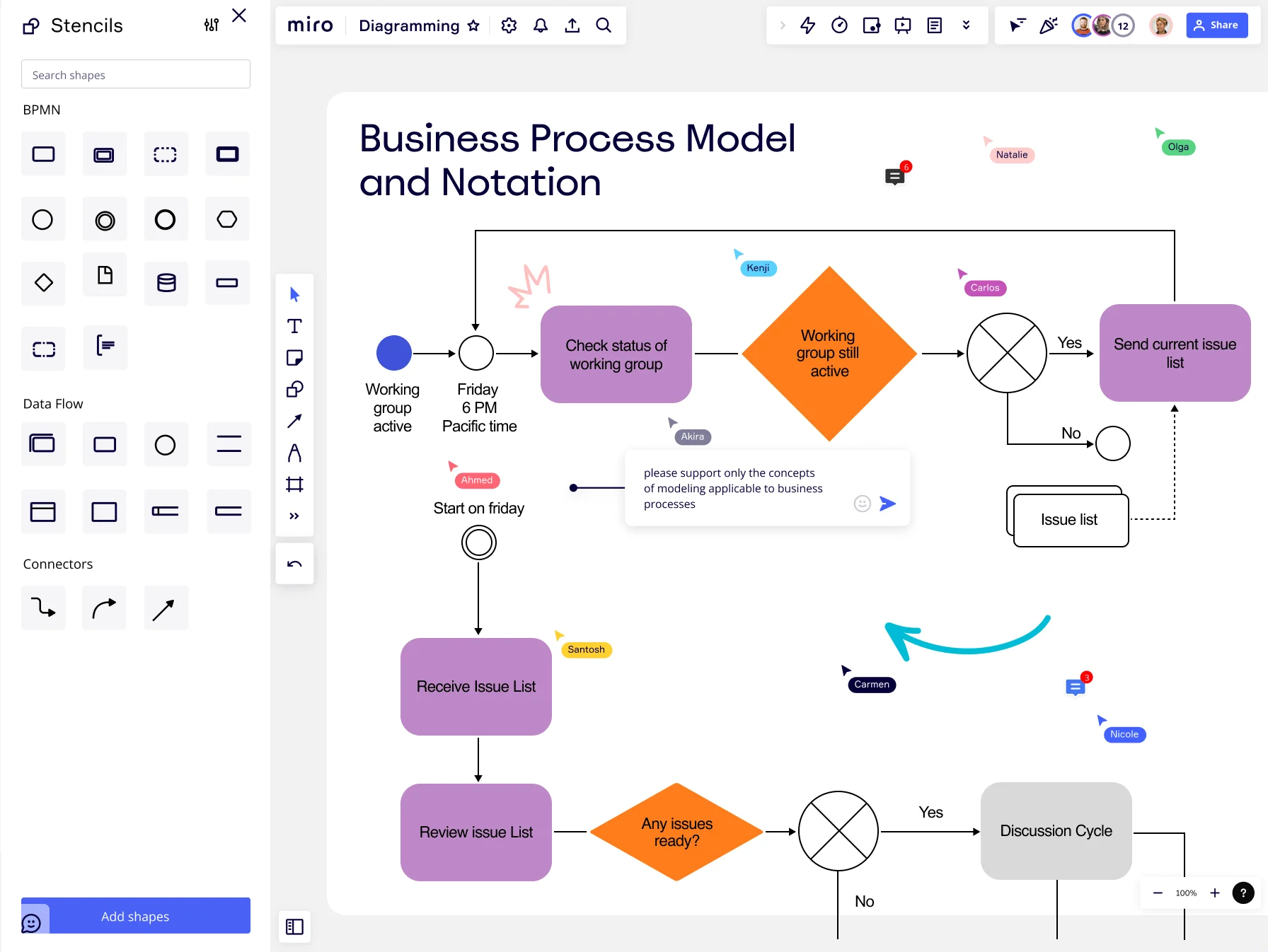1268x952 pixels.
Task: Select the BPMN plain task rectangle shape
Action: tap(43, 154)
